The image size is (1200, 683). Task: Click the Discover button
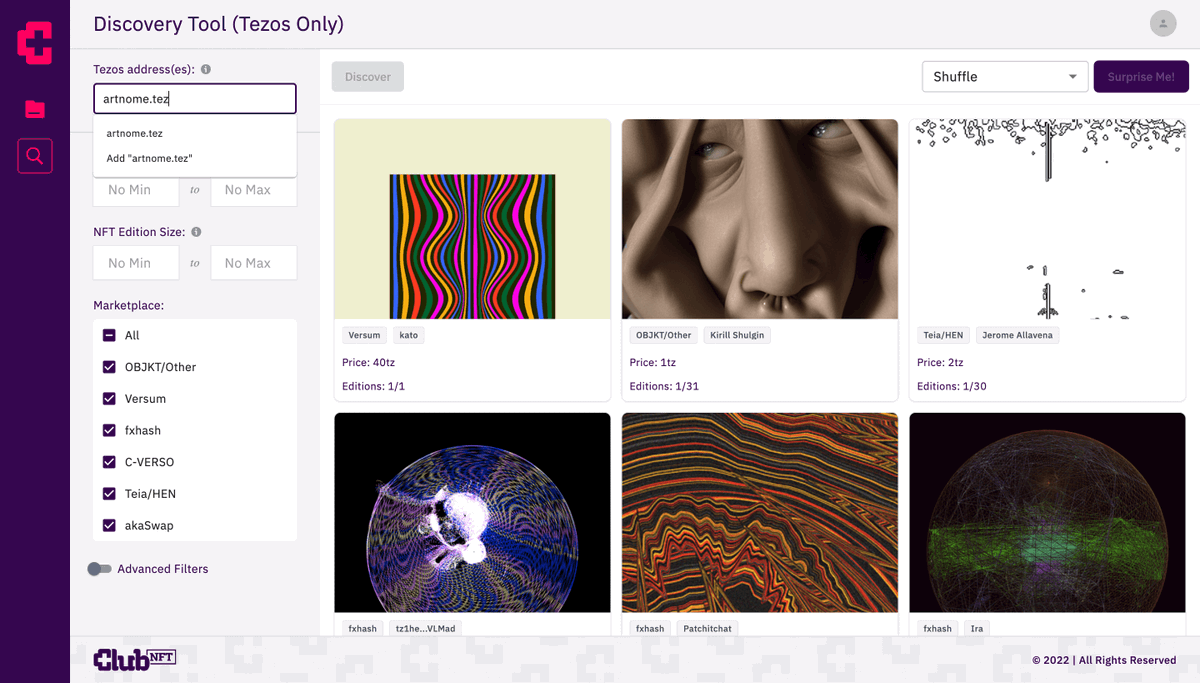tap(368, 77)
